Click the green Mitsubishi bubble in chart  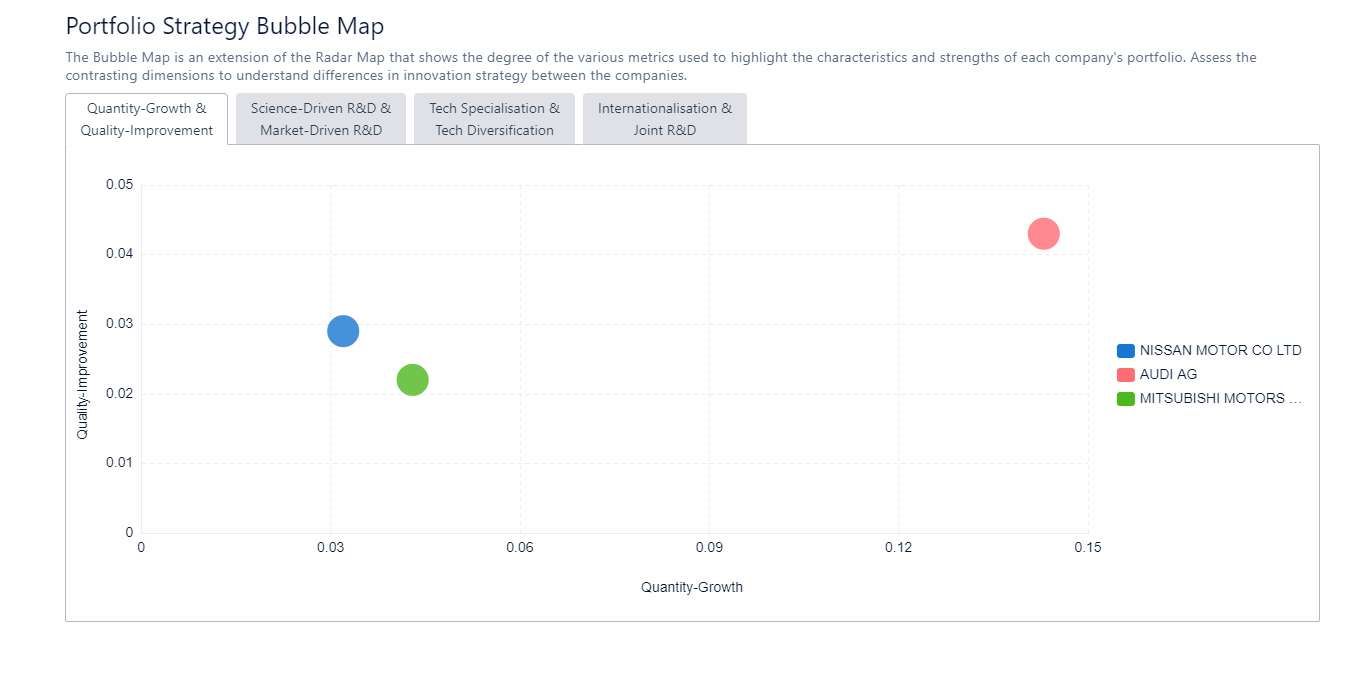412,380
